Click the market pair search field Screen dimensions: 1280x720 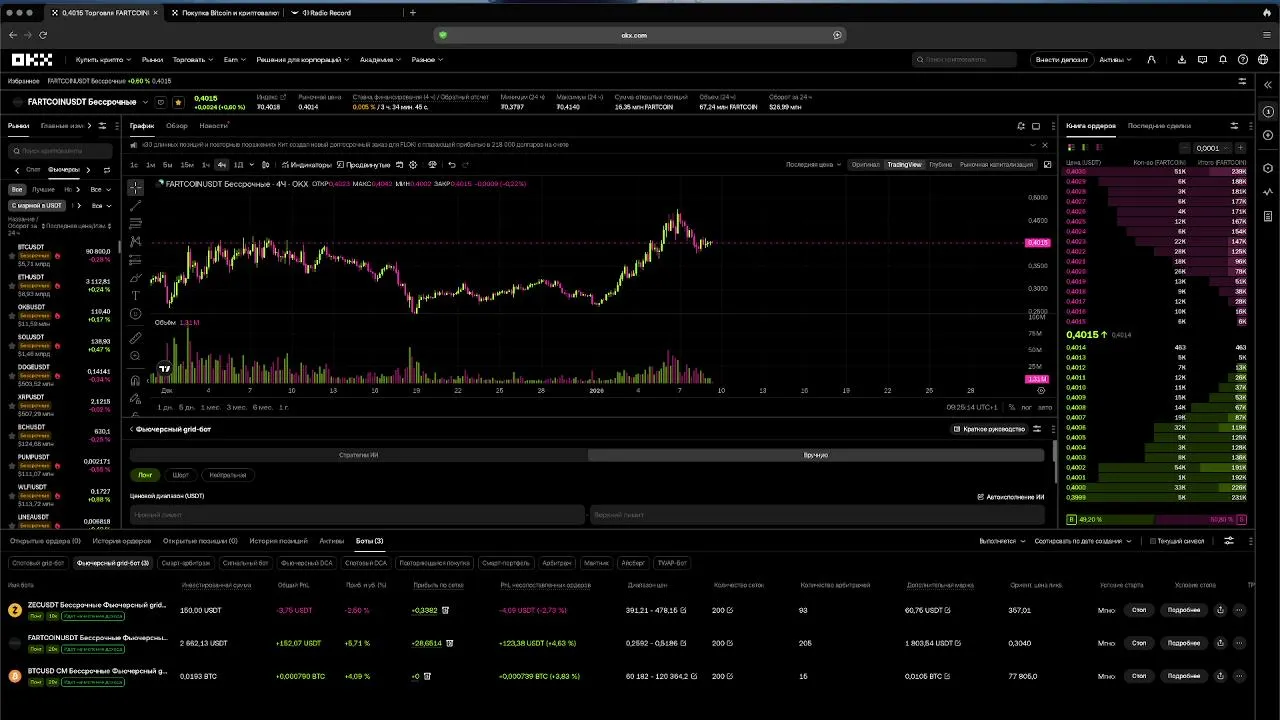tap(61, 151)
